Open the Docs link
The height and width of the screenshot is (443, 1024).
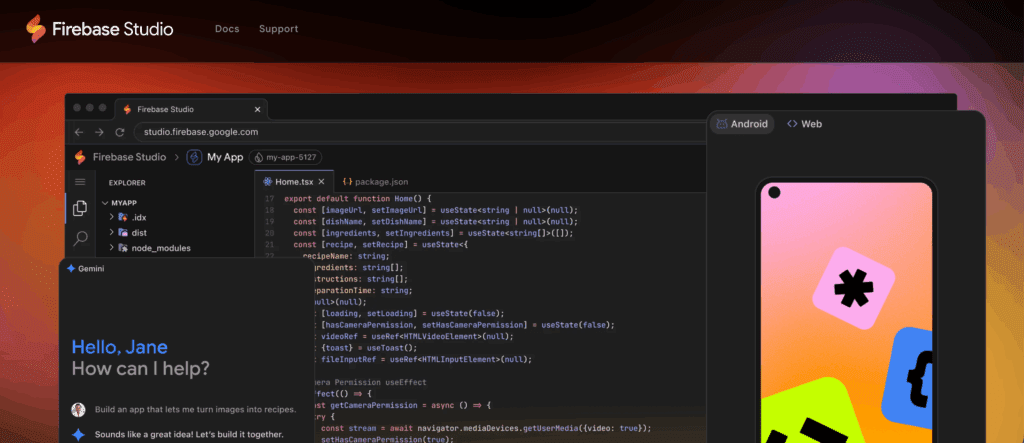pos(227,29)
